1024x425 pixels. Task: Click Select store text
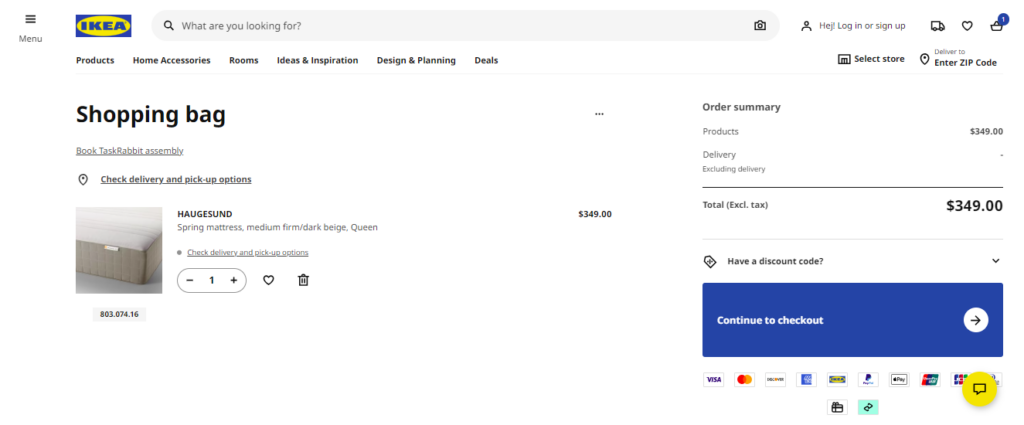click(879, 59)
